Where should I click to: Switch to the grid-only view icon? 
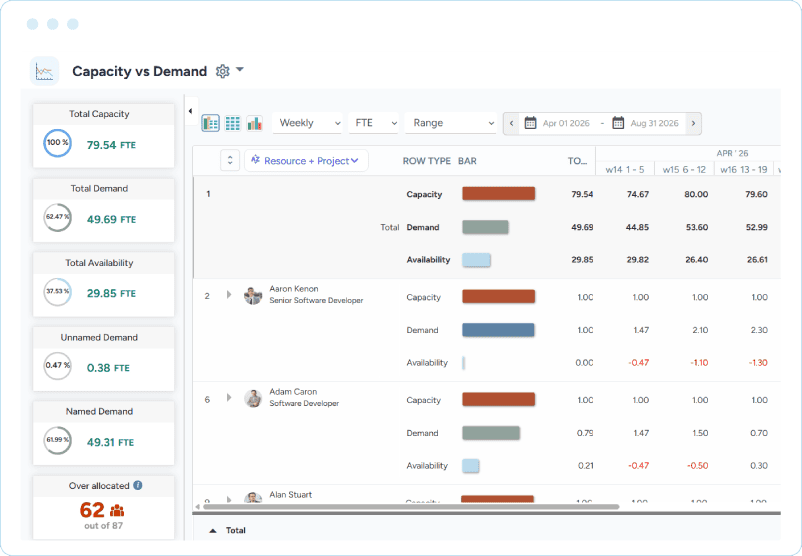click(x=233, y=123)
